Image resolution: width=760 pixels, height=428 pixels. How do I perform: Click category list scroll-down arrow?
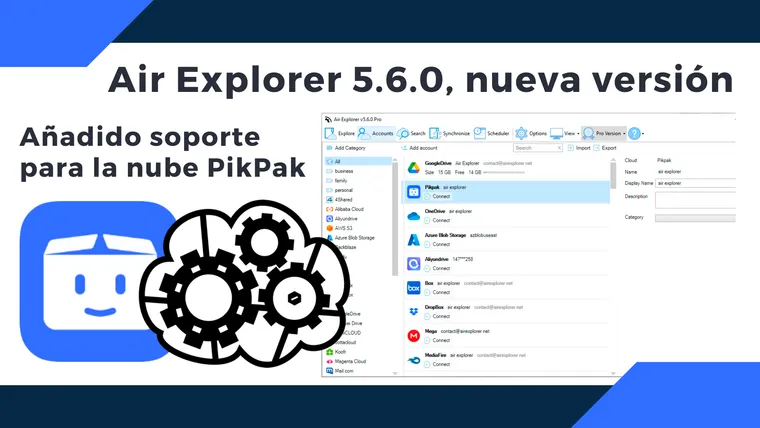395,373
